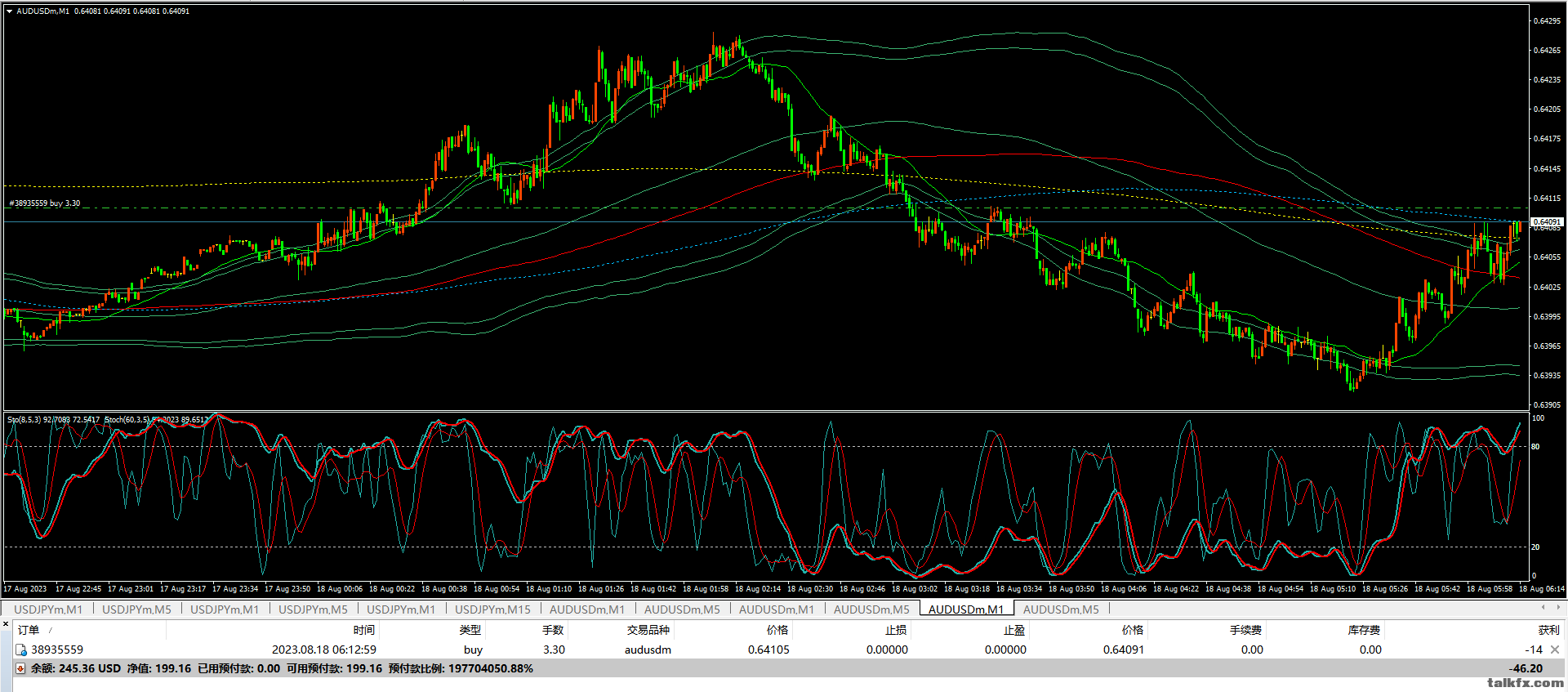Click the current price tag 0.64091 on price axis
1568x692 pixels.
click(1547, 221)
